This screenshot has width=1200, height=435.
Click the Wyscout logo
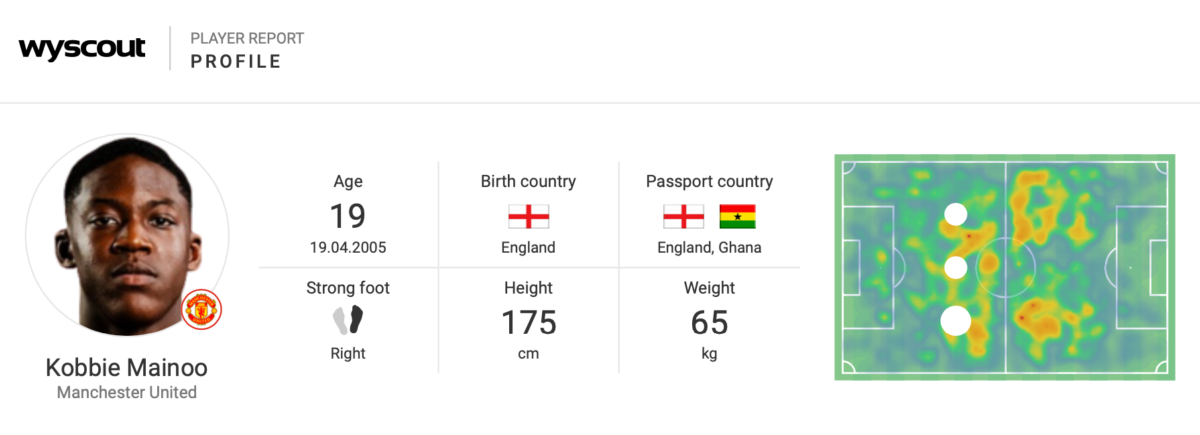pyautogui.click(x=82, y=48)
